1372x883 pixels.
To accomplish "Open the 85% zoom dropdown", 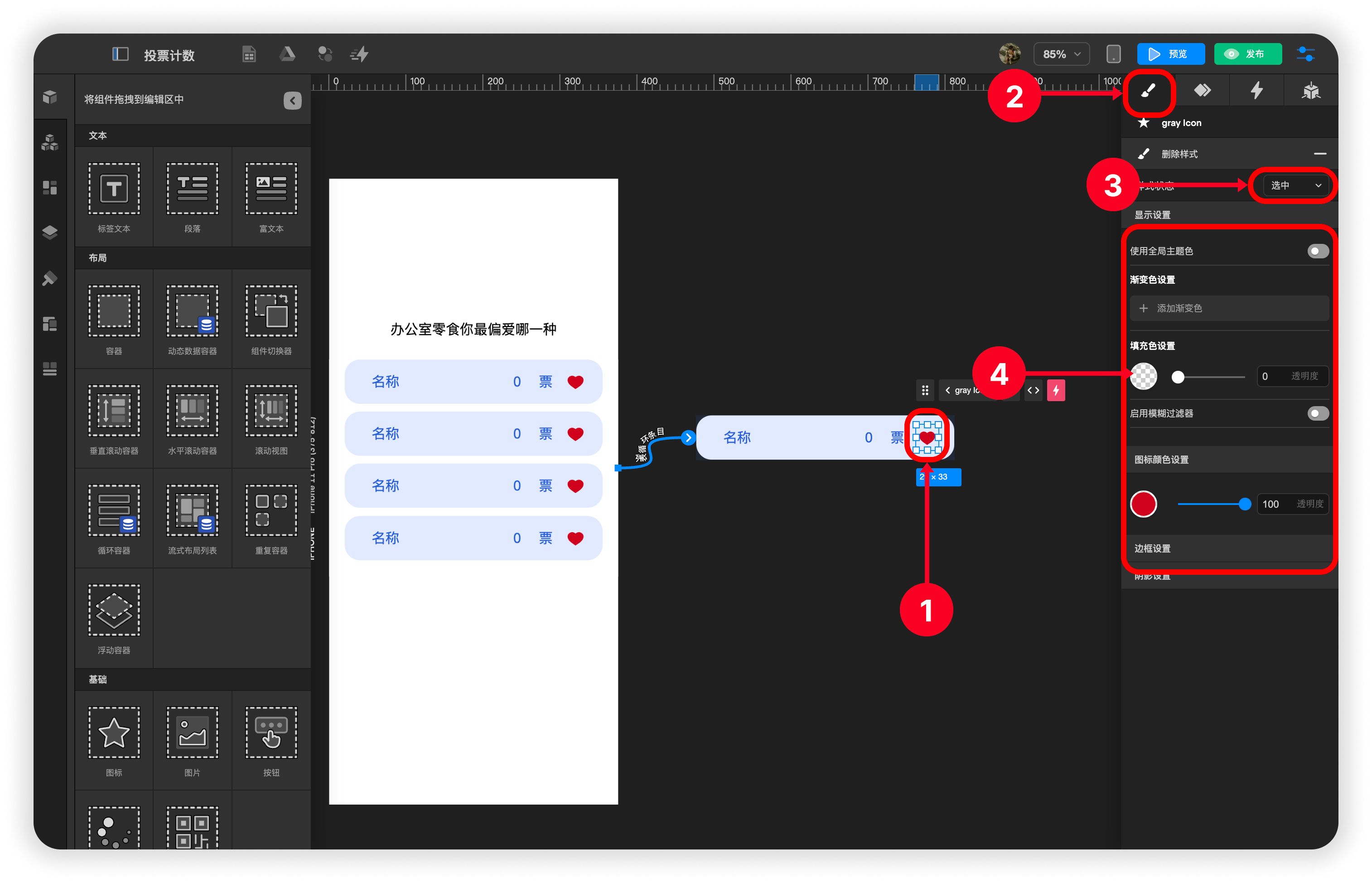I will 1061,54.
